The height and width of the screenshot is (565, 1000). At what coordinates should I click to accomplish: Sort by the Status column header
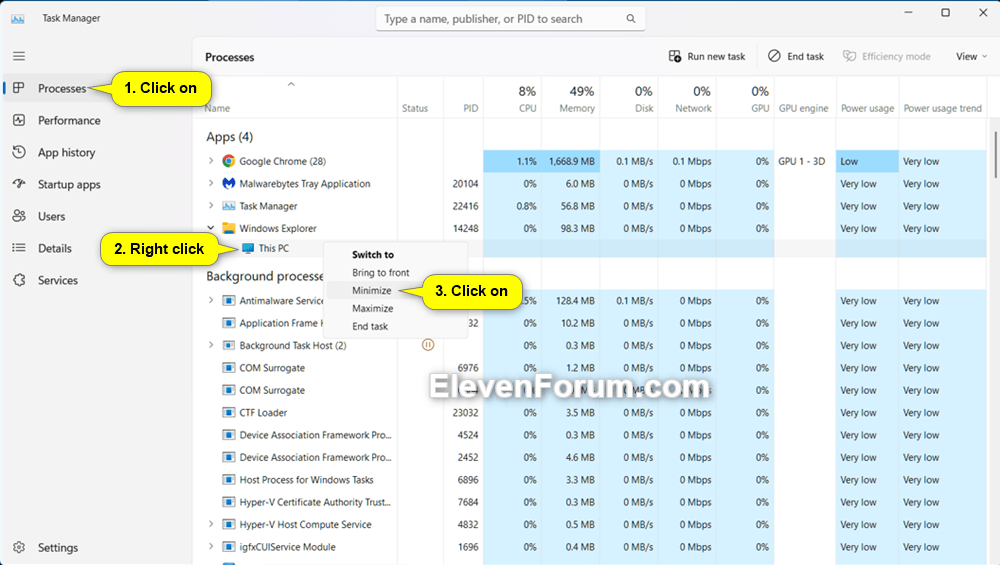pyautogui.click(x=420, y=98)
